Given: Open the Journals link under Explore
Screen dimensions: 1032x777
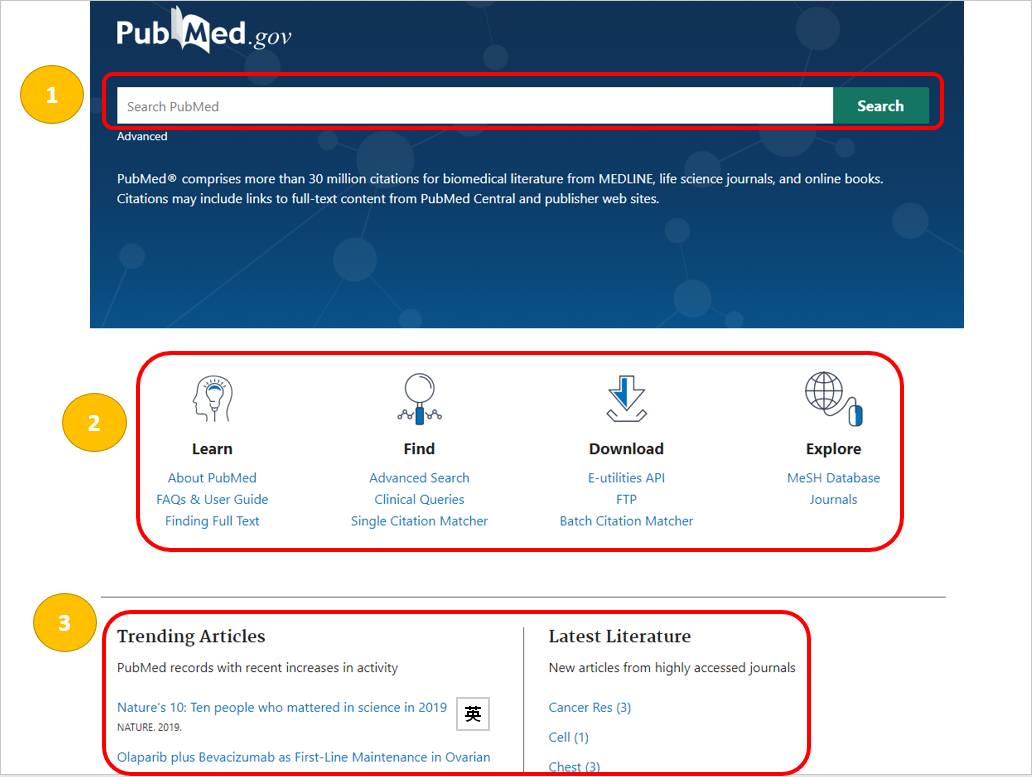Looking at the screenshot, I should [833, 499].
